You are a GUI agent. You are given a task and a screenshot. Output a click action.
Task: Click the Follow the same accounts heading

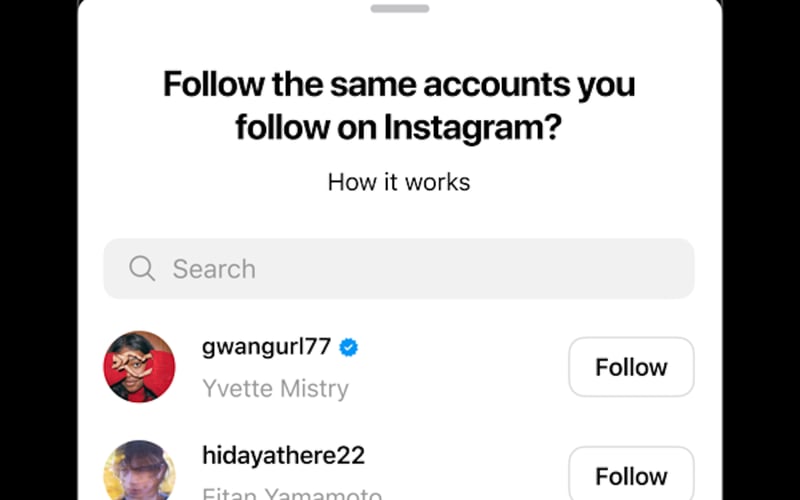tap(399, 84)
